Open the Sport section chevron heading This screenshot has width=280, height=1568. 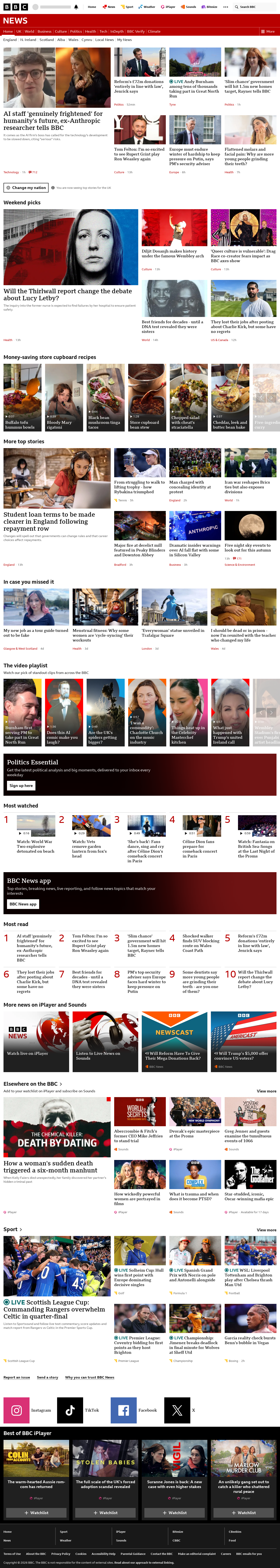(12, 1230)
